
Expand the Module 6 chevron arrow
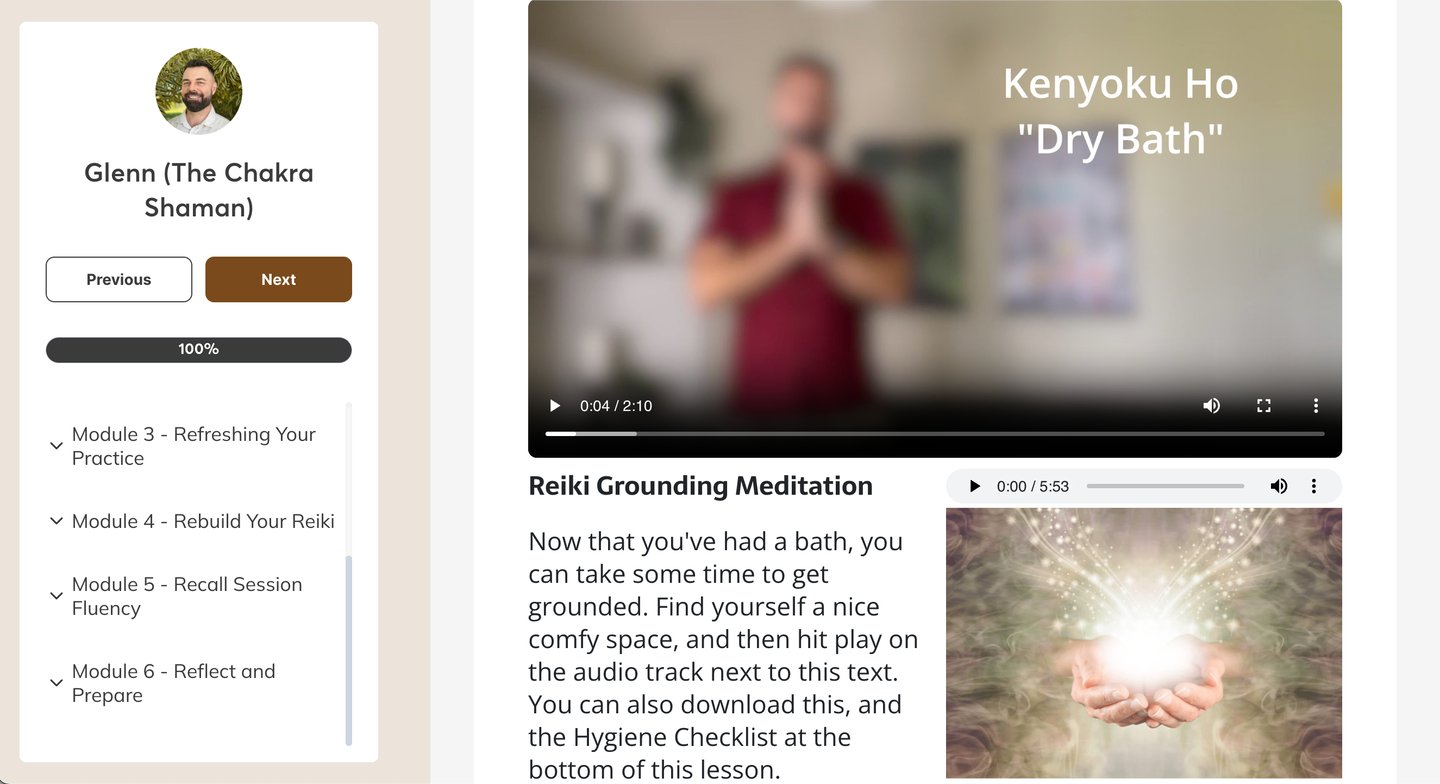(x=57, y=683)
